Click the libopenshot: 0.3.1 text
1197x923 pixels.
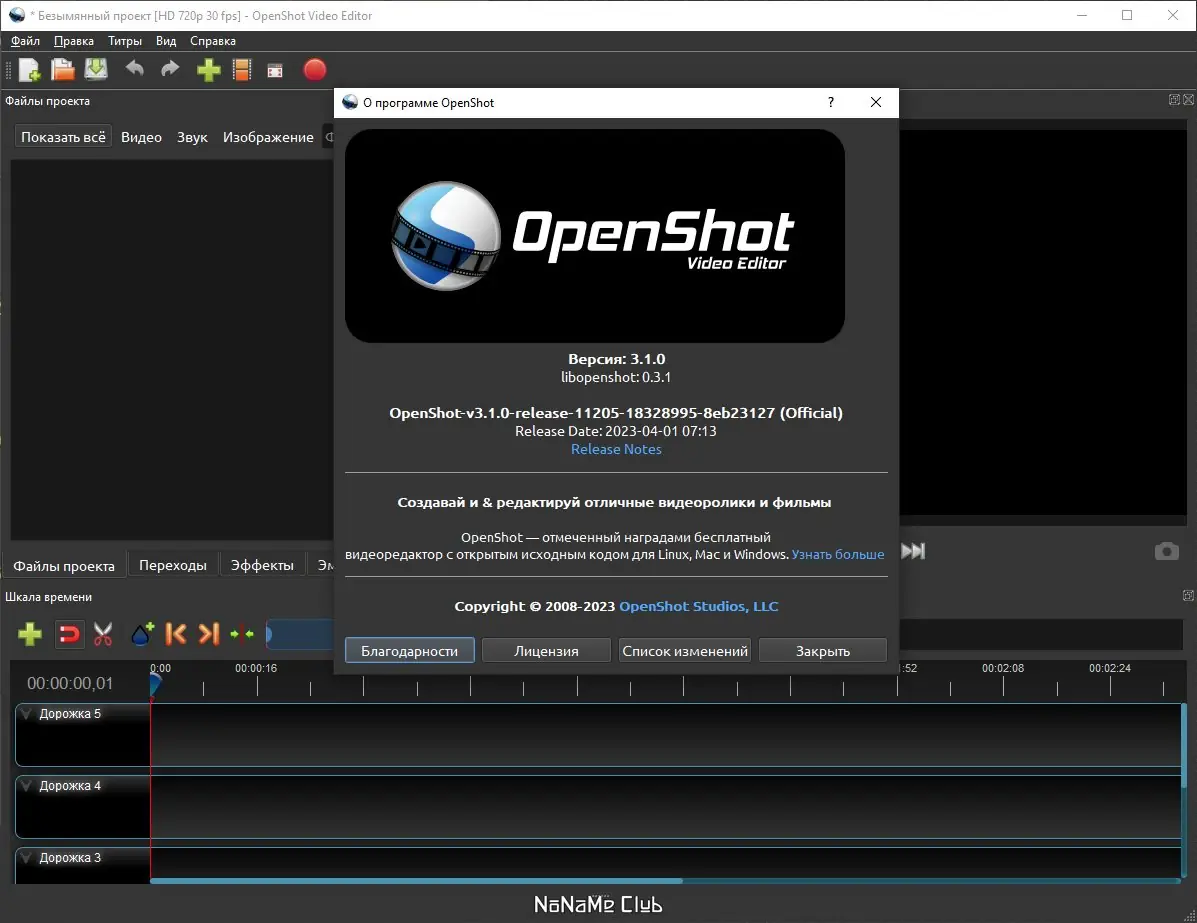point(616,377)
